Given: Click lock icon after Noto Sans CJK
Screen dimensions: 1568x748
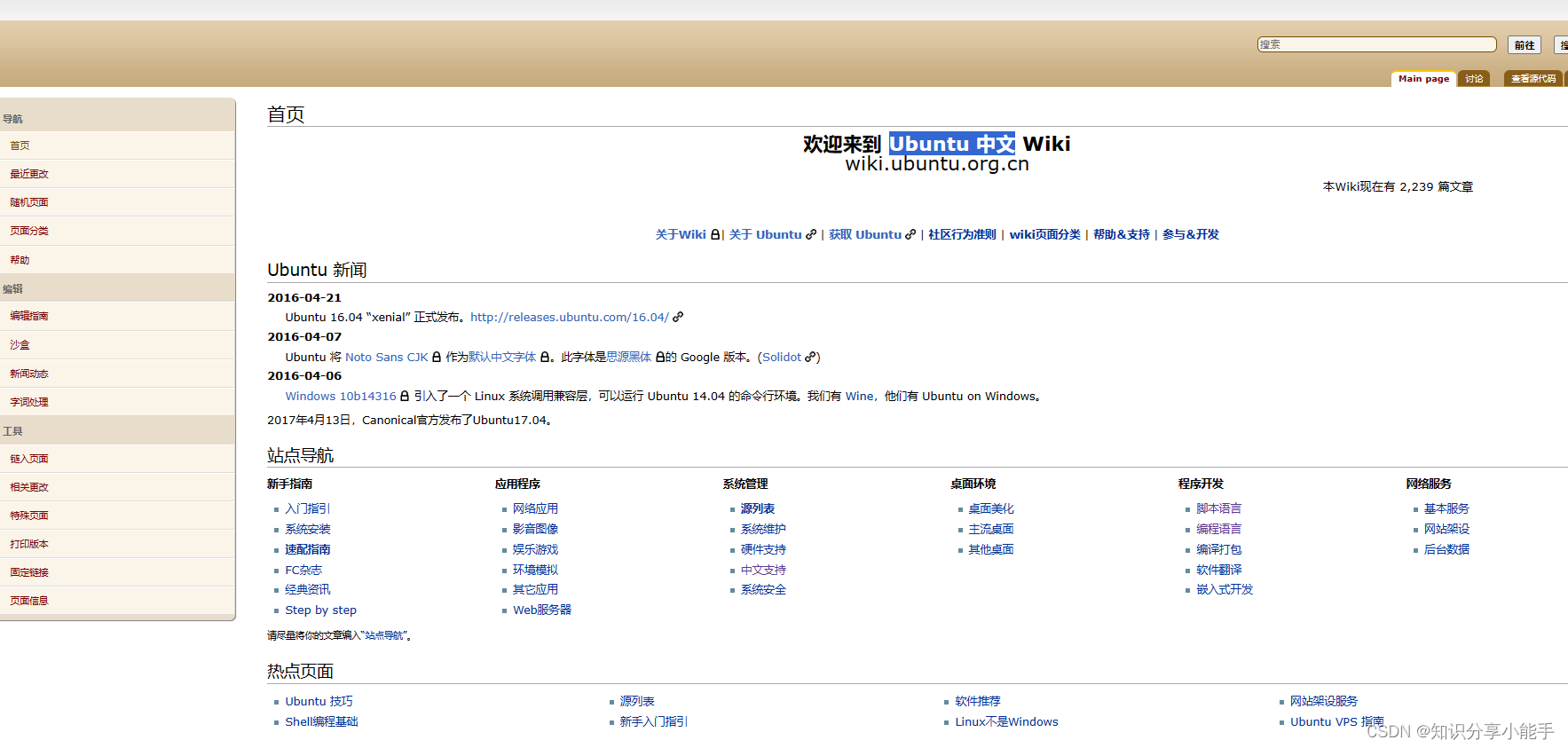Looking at the screenshot, I should coord(437,357).
